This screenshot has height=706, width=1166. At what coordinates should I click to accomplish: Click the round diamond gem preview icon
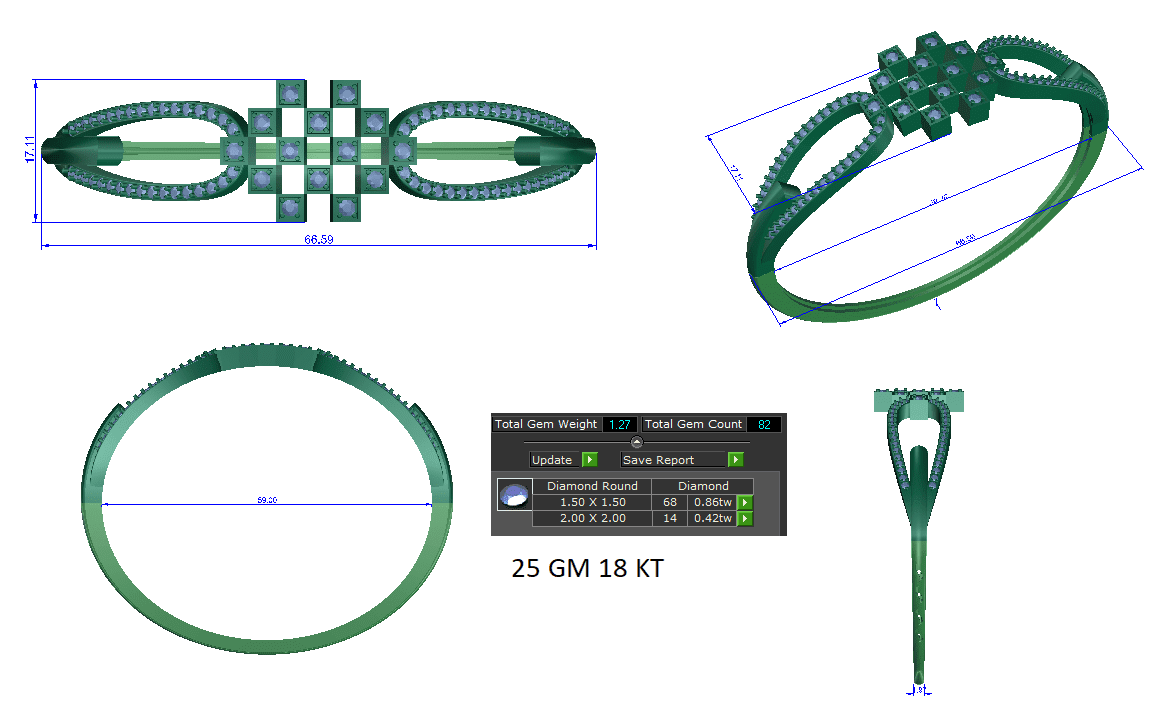click(x=513, y=495)
